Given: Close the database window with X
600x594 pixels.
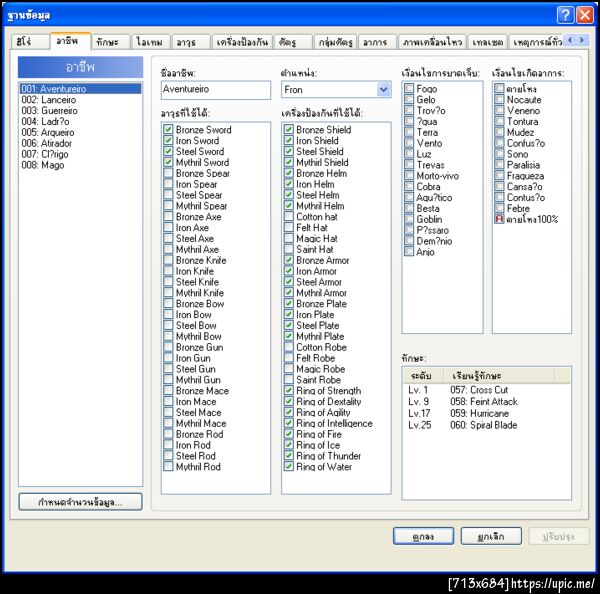Looking at the screenshot, I should coord(585,14).
